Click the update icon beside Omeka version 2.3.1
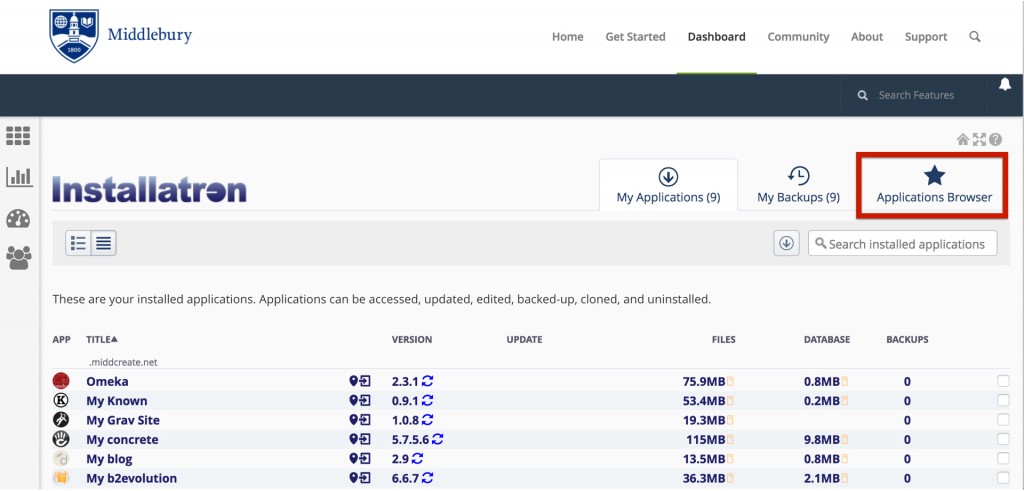 [x=428, y=381]
